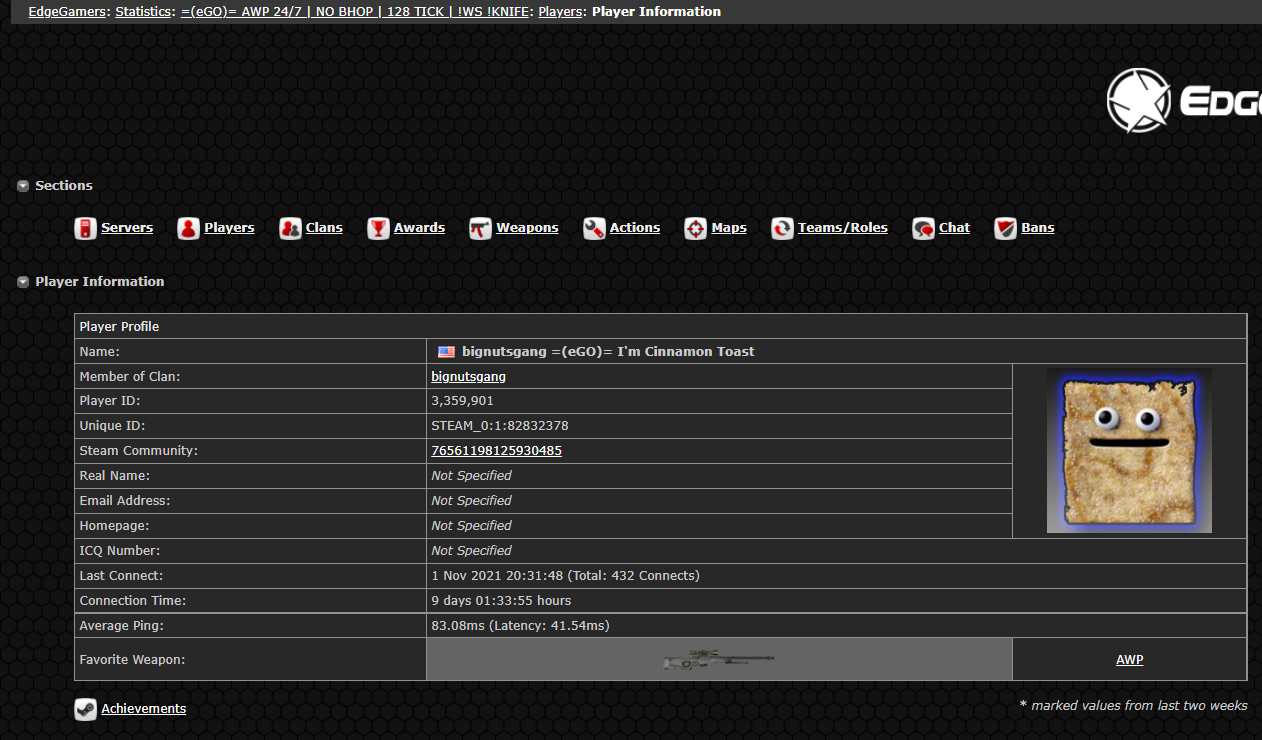This screenshot has width=1262, height=740.
Task: Click the Average Ping value
Action: (520, 626)
